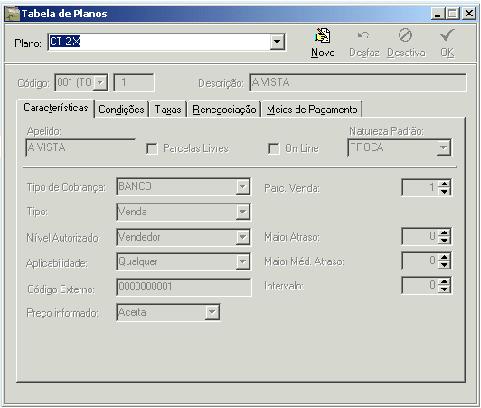481x408 pixels.
Task: Increase the Intervalo spinner value
Action: tap(444, 282)
